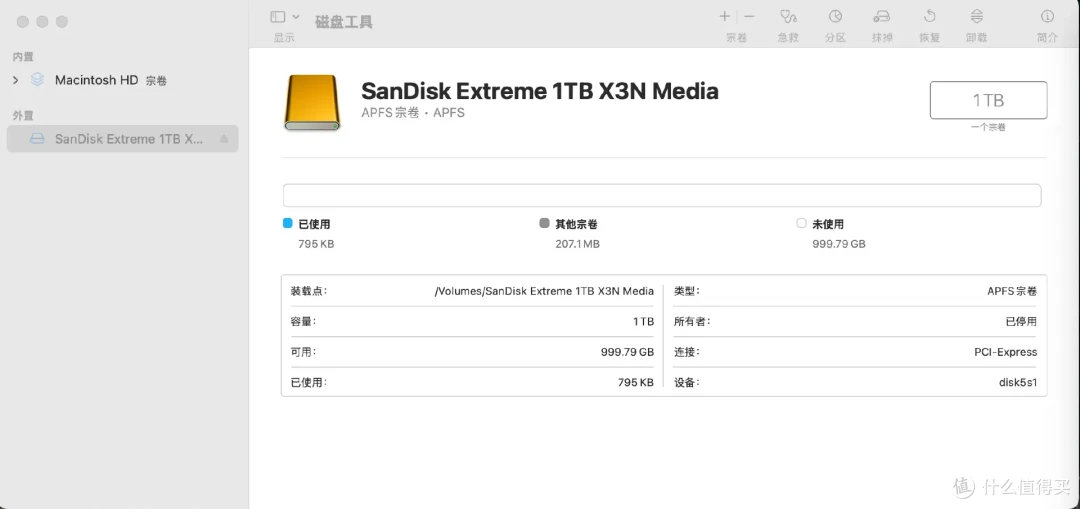Click the 999.79 GB unused value under legend
The width and height of the screenshot is (1080, 509).
point(839,244)
